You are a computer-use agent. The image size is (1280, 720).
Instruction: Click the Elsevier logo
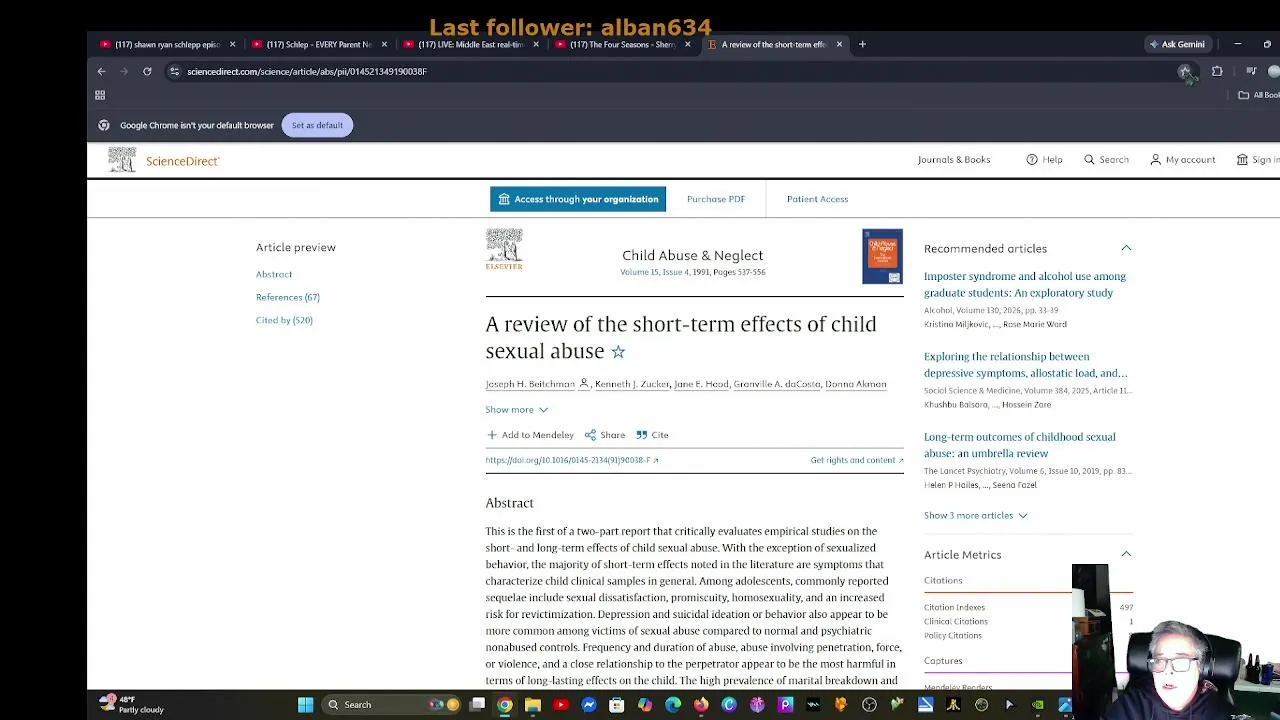pos(504,250)
